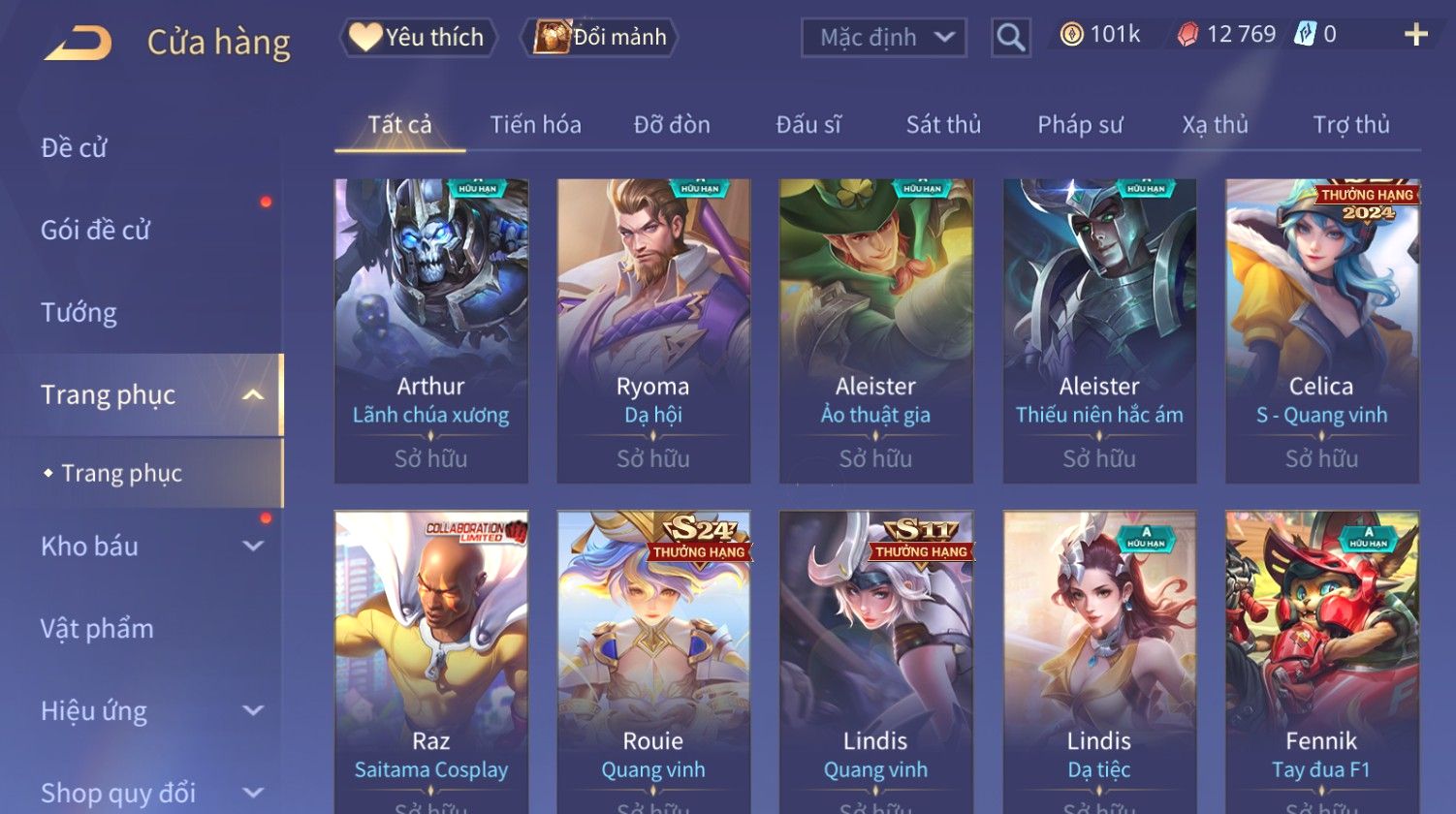Viewport: 1456px width, 814px height.
Task: Open the search magnifier icon
Action: coord(1010,38)
